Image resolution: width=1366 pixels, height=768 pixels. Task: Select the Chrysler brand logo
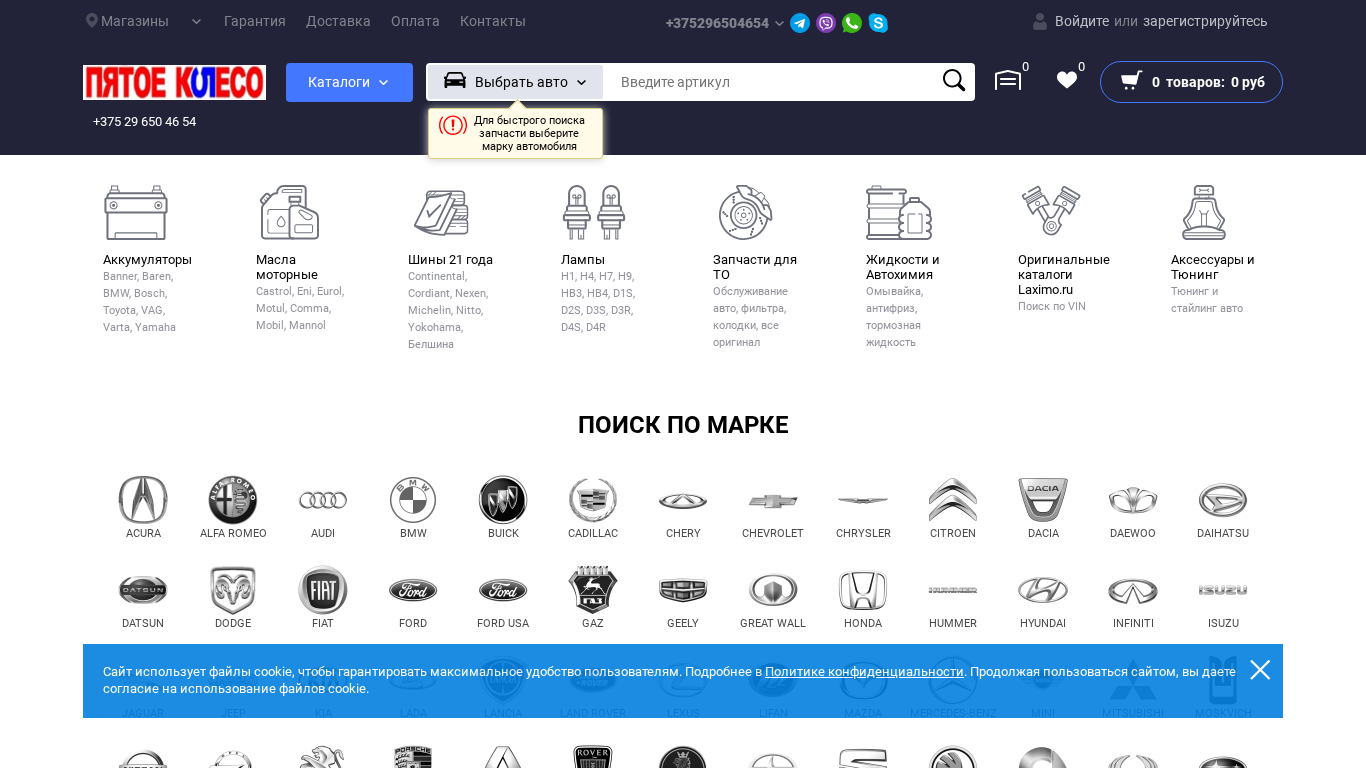[863, 501]
